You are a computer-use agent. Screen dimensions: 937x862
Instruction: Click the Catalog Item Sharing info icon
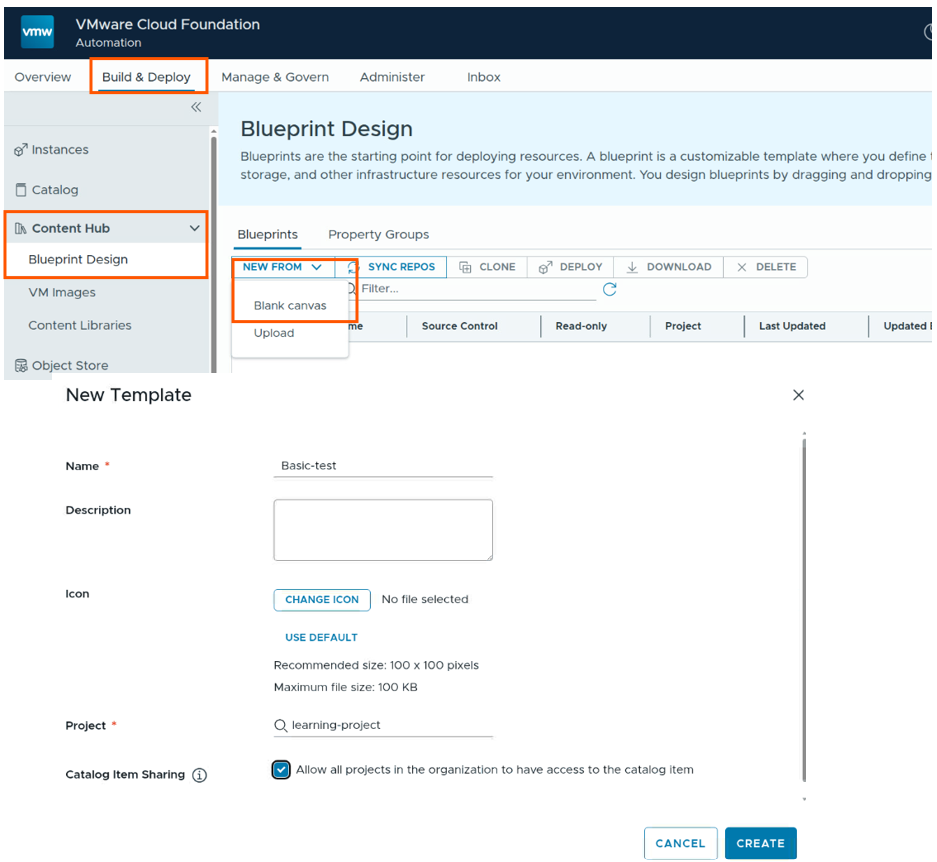(x=199, y=775)
